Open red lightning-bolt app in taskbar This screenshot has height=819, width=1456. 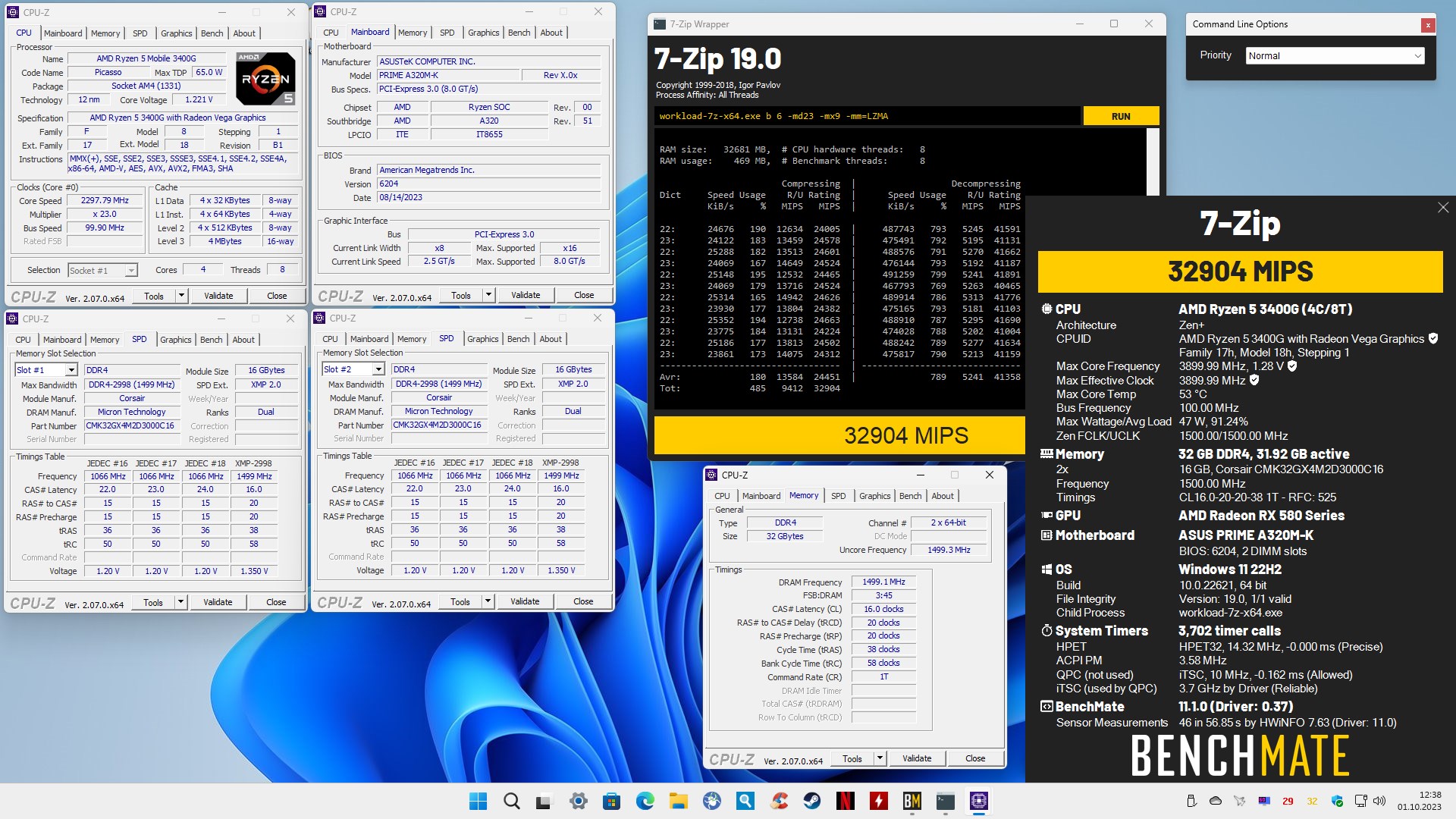point(878,801)
